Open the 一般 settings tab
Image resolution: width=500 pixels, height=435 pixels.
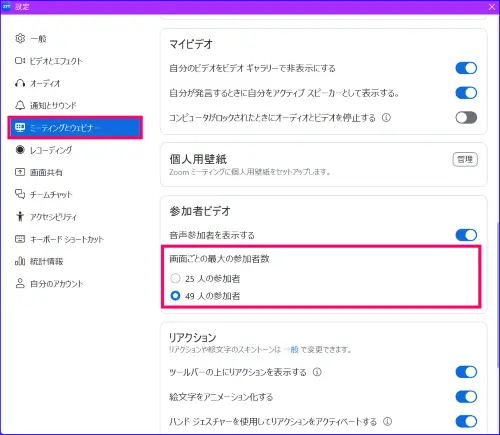(x=75, y=38)
